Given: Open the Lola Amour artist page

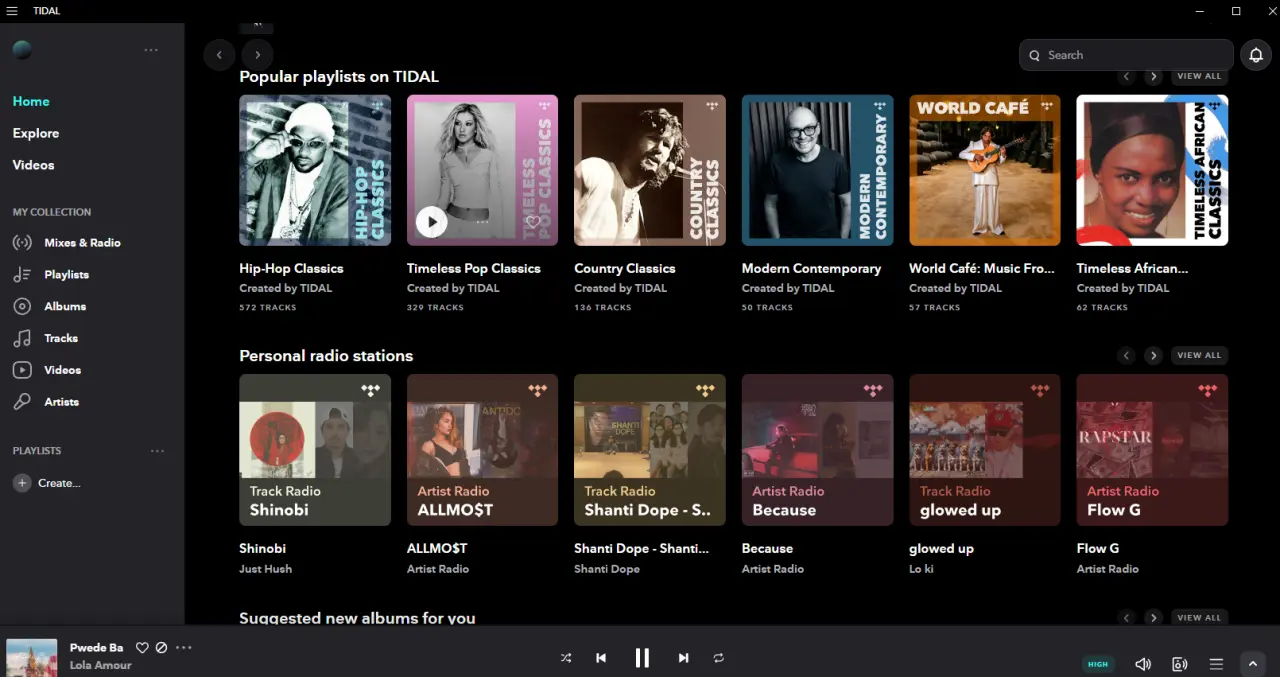Looking at the screenshot, I should [100, 665].
